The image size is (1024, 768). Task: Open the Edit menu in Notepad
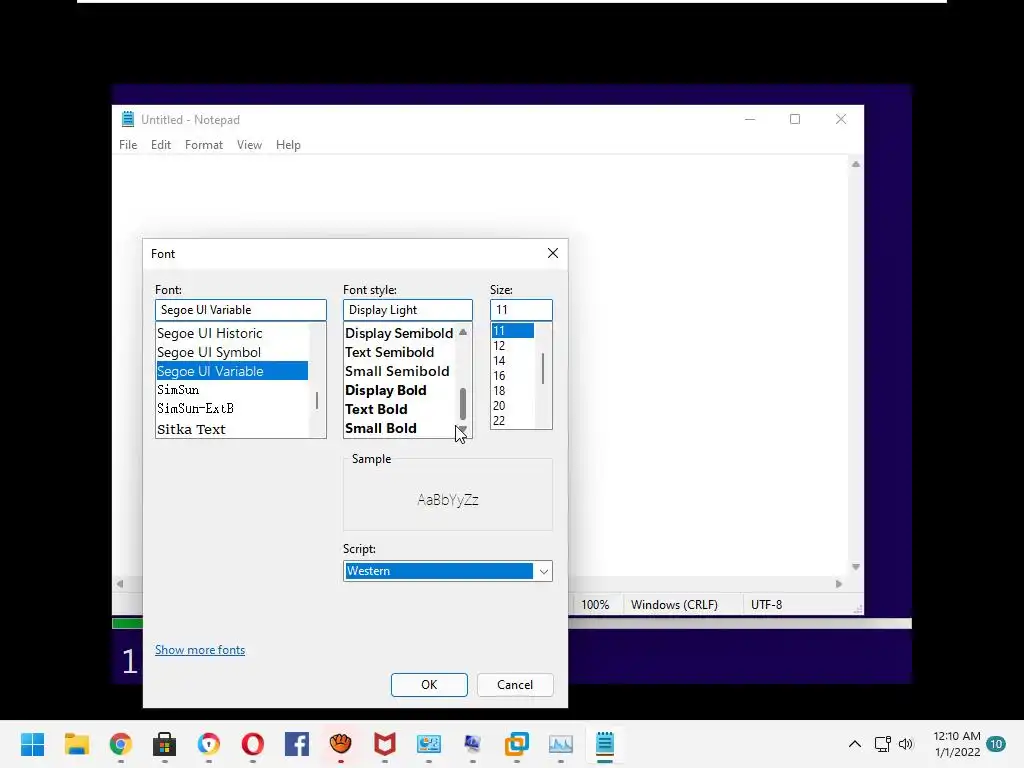[161, 145]
